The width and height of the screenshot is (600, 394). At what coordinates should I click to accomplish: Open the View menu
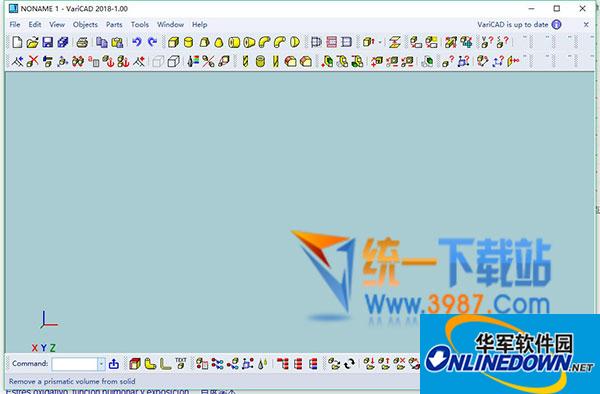[57, 24]
